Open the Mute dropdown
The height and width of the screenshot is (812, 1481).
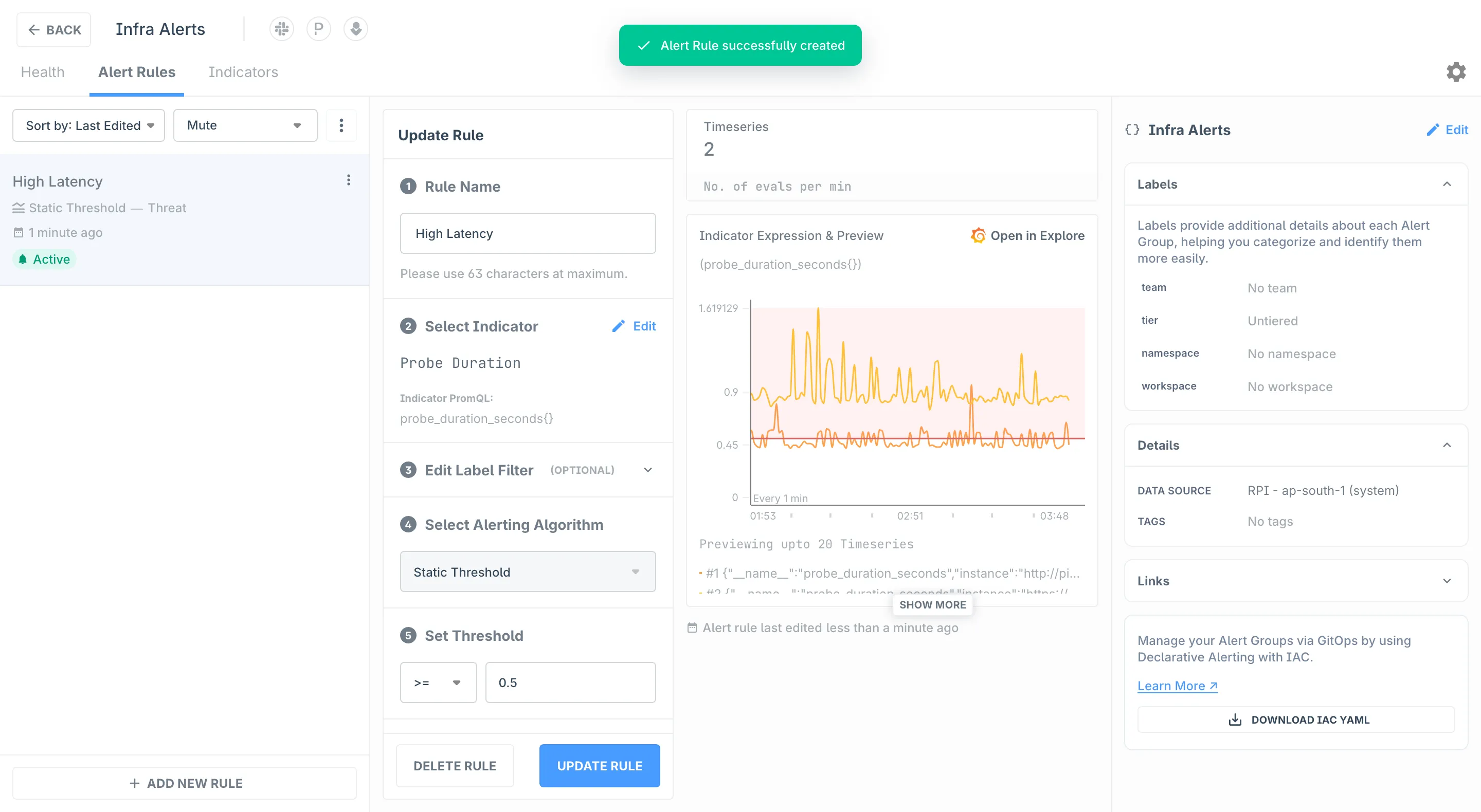tap(245, 125)
